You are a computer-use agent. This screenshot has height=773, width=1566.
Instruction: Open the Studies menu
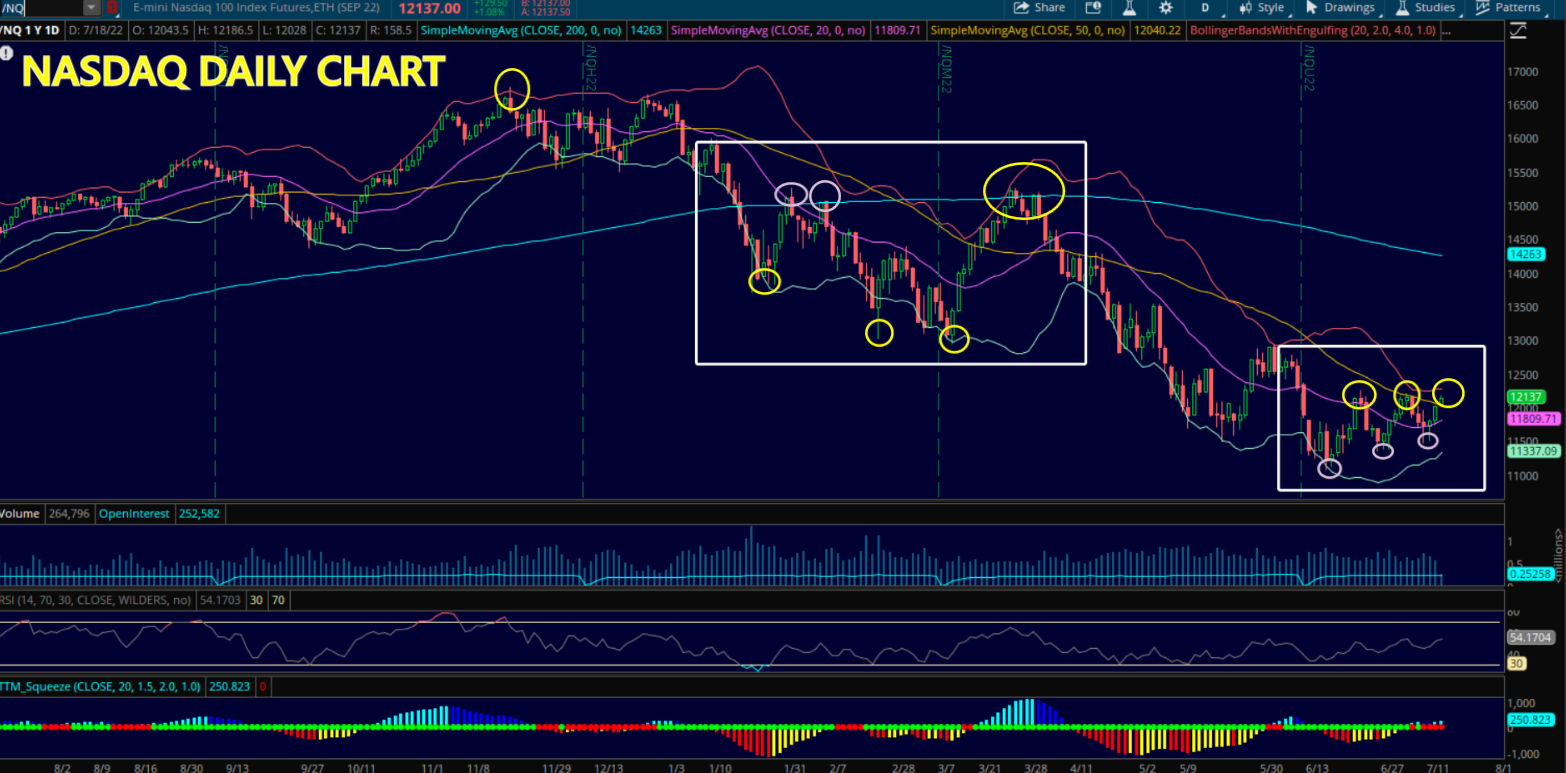coord(1425,7)
